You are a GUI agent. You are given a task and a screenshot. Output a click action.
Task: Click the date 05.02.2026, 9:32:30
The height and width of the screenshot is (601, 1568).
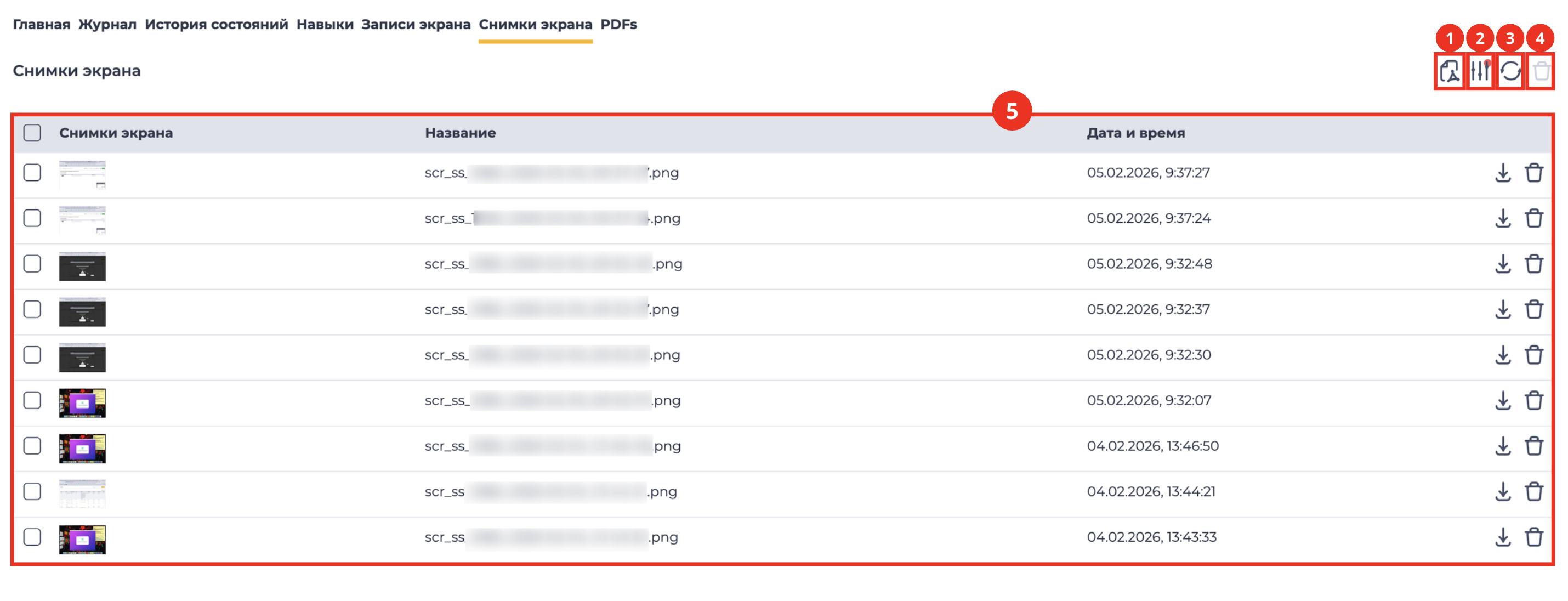point(1149,355)
